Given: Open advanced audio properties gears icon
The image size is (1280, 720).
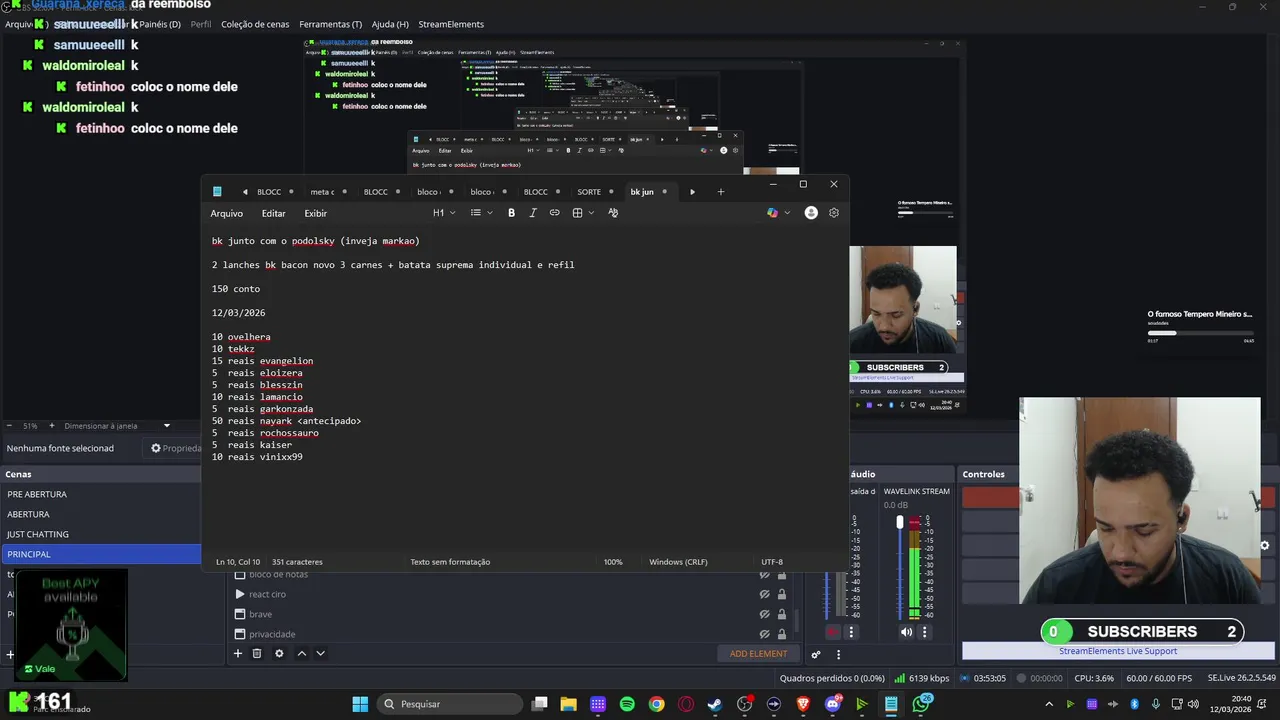Looking at the screenshot, I should pos(816,654).
